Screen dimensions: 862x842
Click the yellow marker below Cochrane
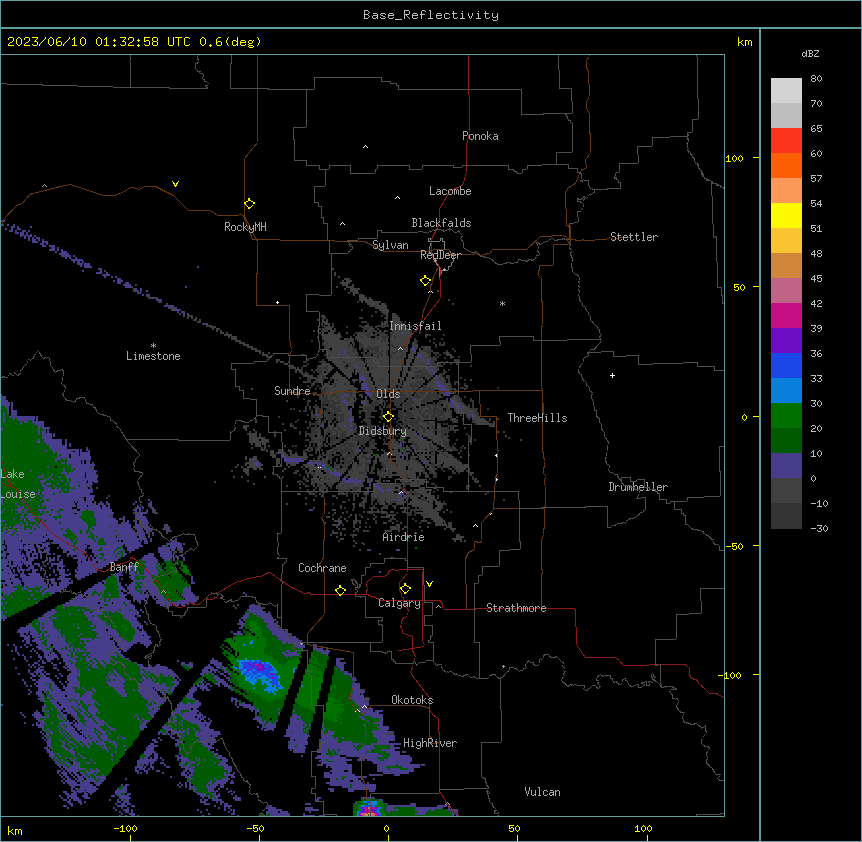tap(340, 590)
